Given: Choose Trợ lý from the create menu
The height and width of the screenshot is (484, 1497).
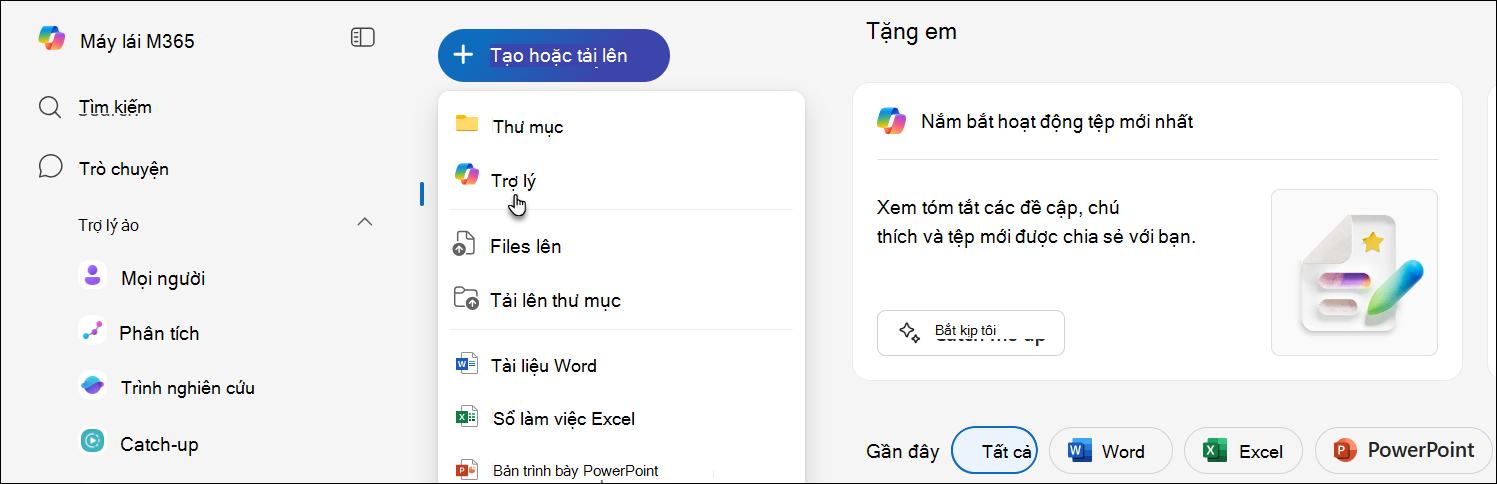Looking at the screenshot, I should pos(620,180).
